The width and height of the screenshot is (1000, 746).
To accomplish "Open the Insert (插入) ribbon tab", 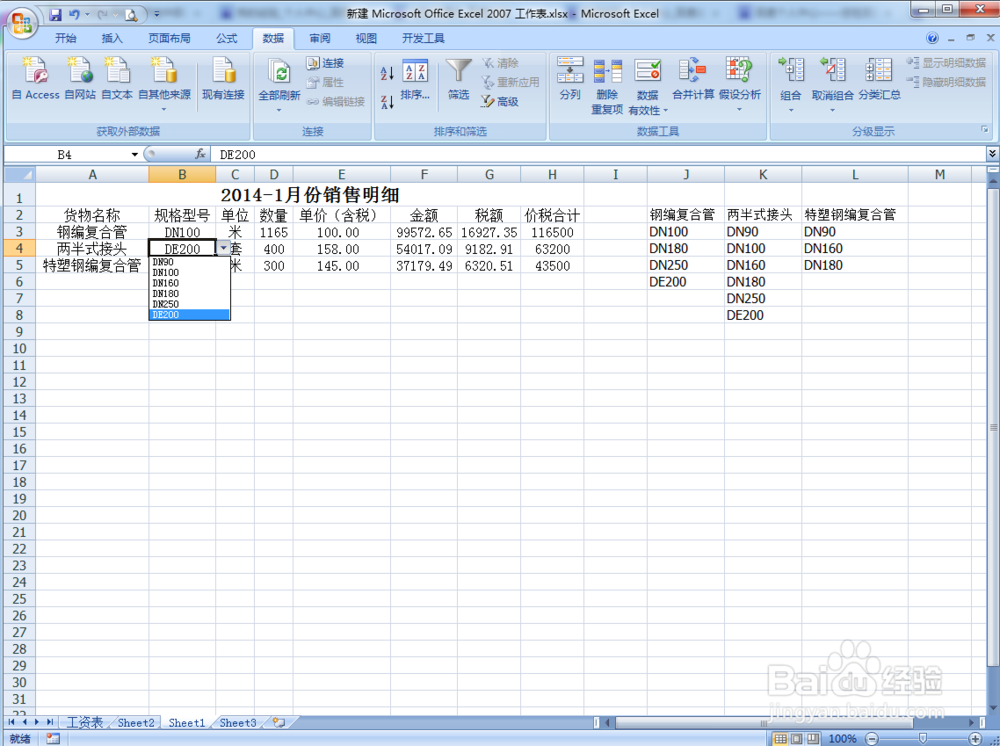I will click(112, 38).
